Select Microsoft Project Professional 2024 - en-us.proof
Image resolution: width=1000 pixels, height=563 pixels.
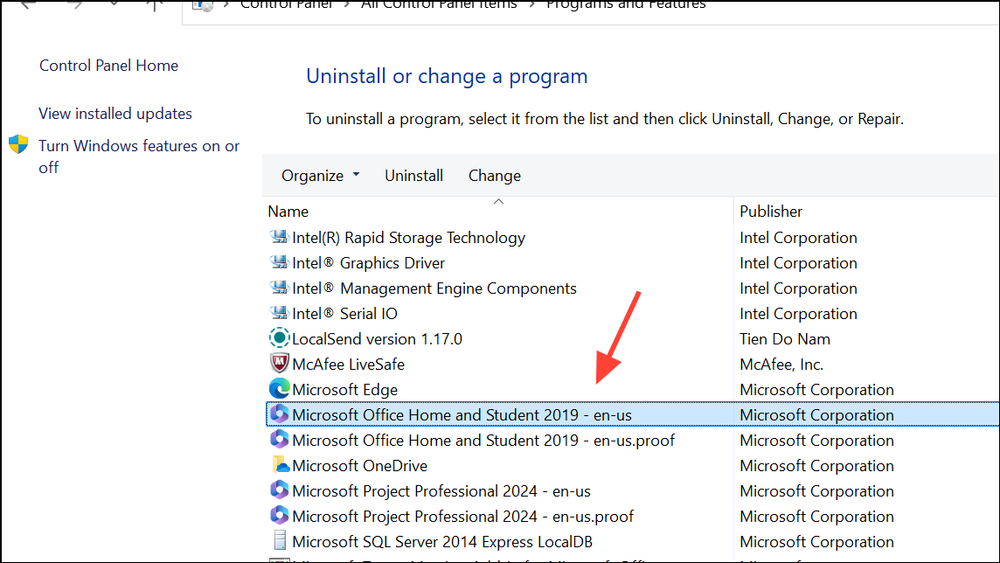coord(462,516)
